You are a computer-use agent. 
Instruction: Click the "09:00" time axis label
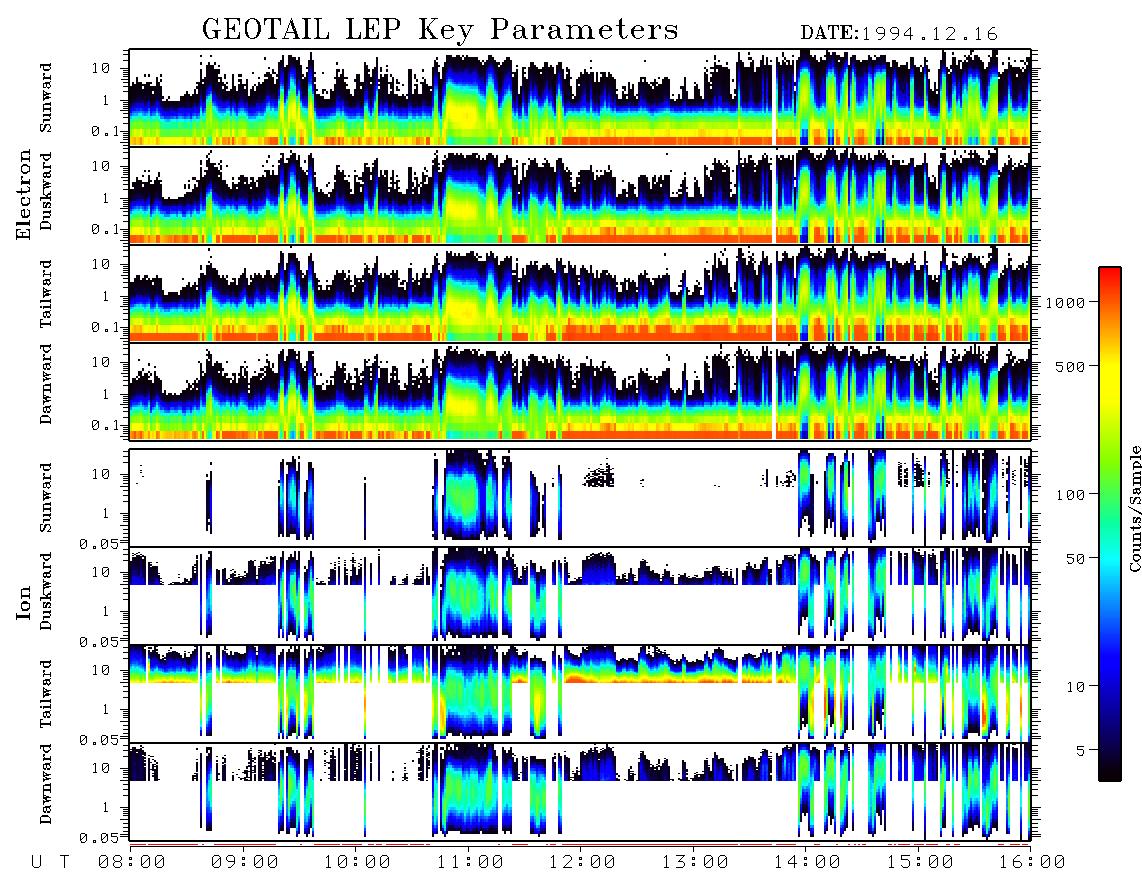tap(245, 863)
